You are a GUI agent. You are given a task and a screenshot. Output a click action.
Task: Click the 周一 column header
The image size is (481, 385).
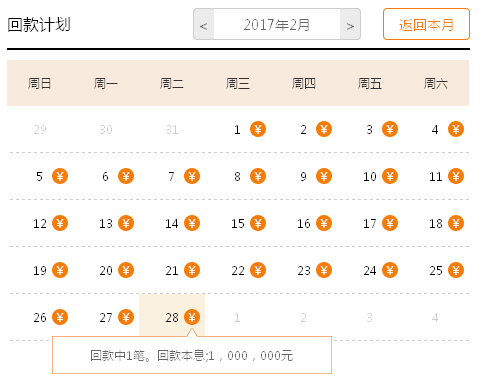point(106,83)
